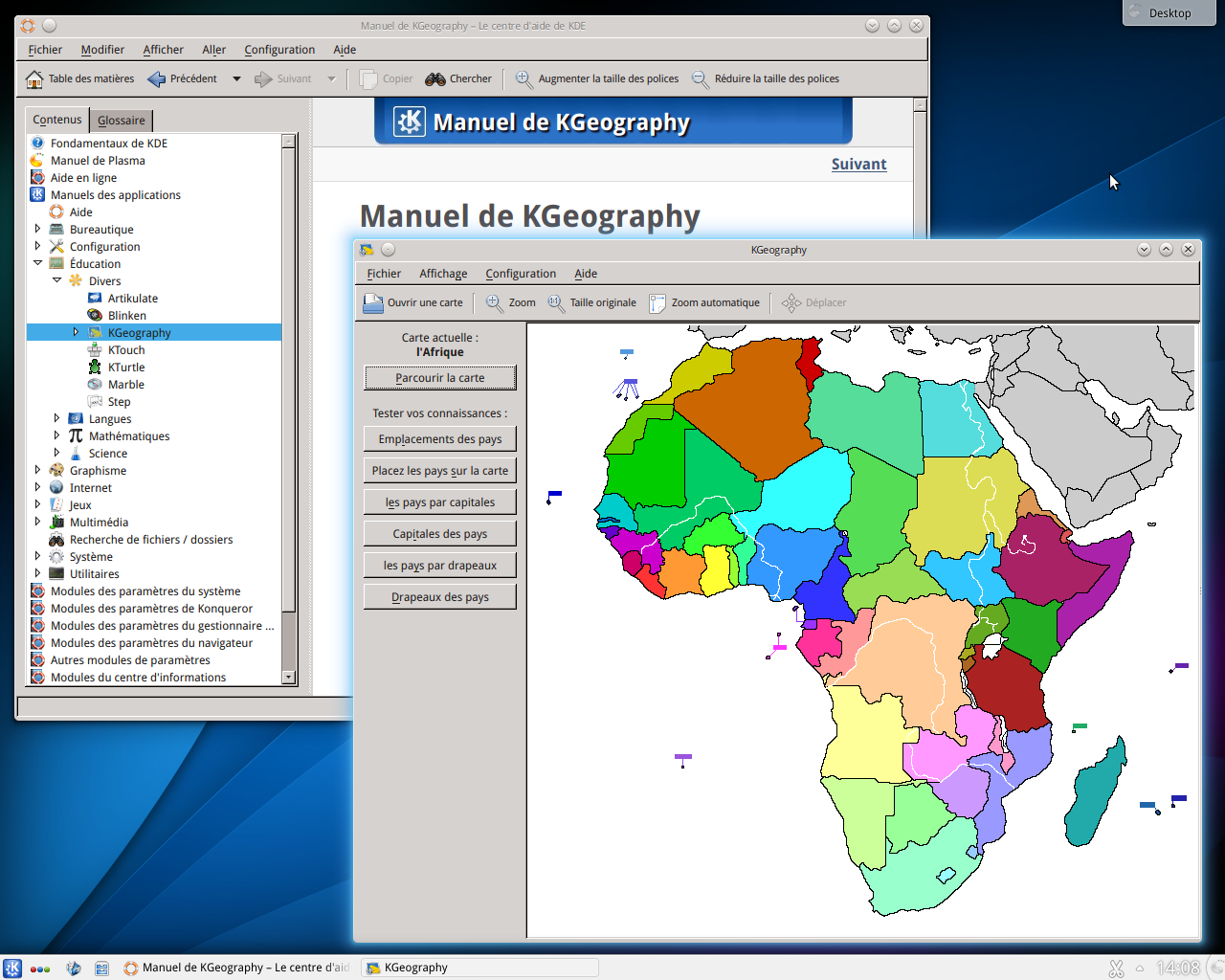Open Affichage menu in KGeography
1225x980 pixels.
click(443, 274)
